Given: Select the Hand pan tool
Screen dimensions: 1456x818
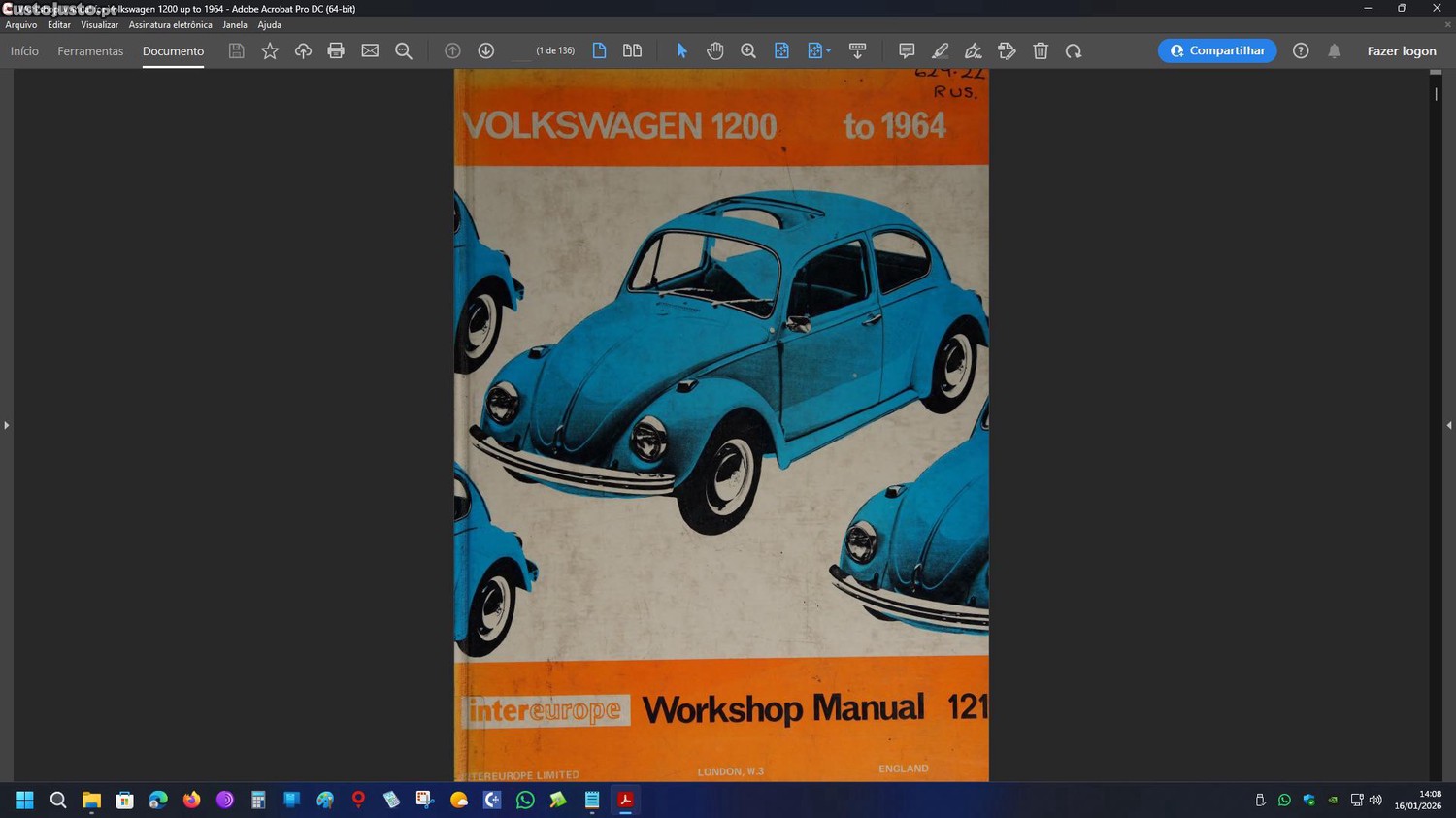Looking at the screenshot, I should point(714,50).
